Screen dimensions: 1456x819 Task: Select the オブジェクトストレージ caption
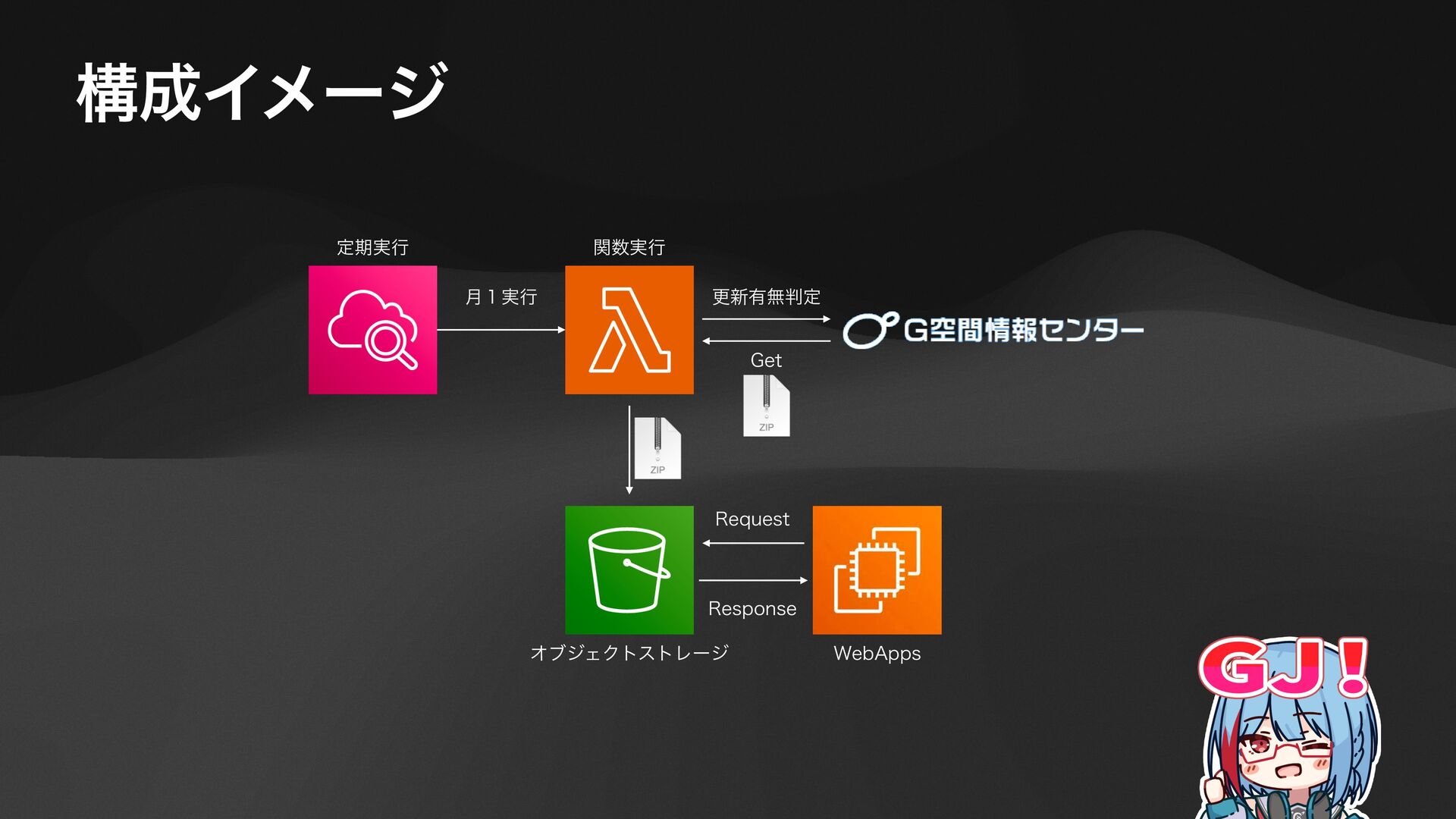tap(629, 653)
